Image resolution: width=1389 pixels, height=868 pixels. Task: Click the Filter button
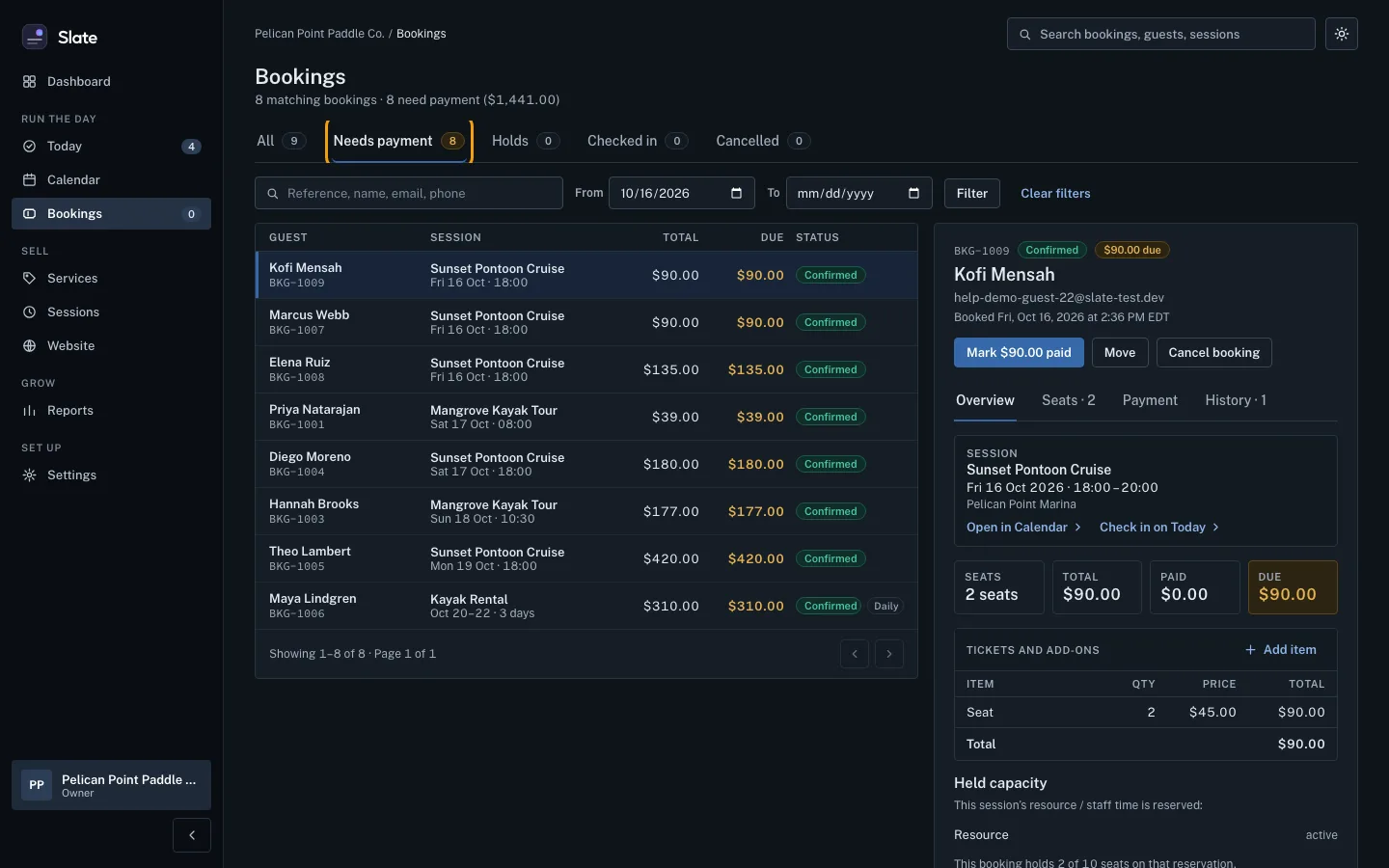point(972,193)
